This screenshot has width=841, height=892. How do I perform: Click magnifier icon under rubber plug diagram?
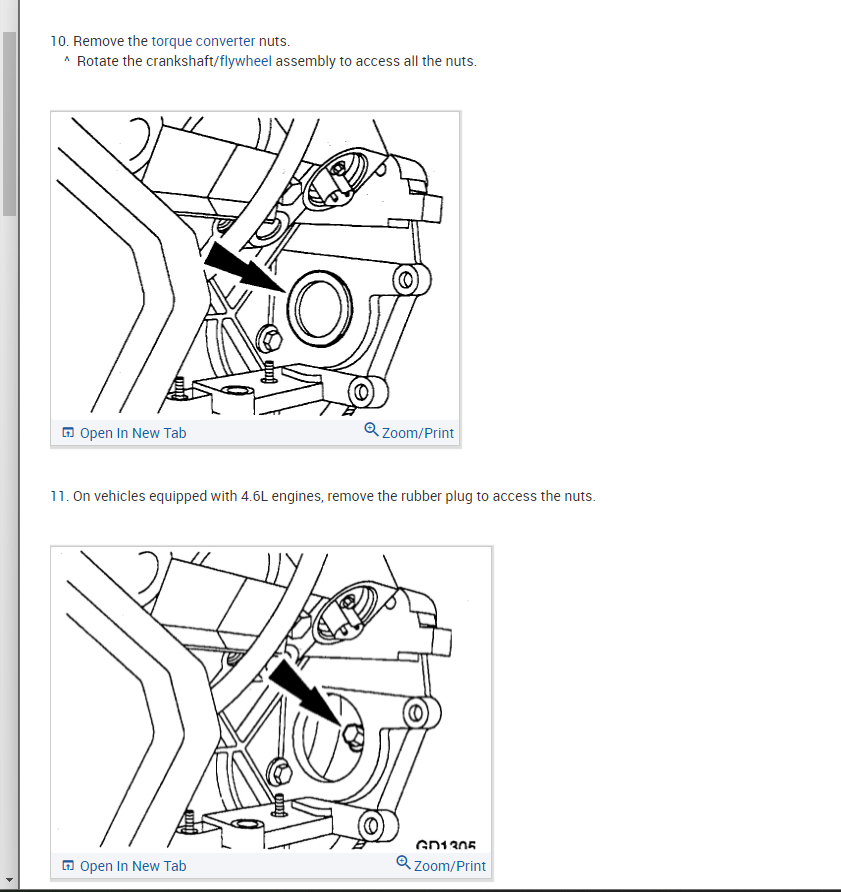point(371,430)
